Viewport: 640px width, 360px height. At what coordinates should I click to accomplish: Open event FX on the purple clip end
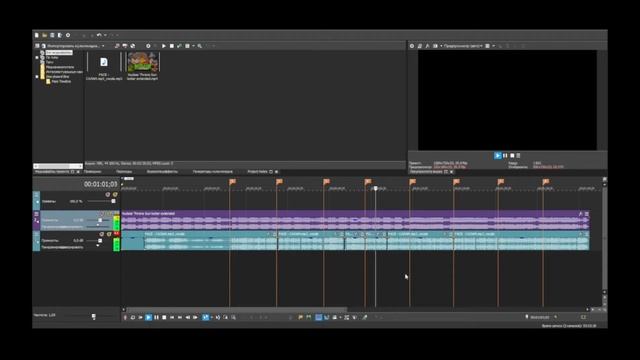580,214
